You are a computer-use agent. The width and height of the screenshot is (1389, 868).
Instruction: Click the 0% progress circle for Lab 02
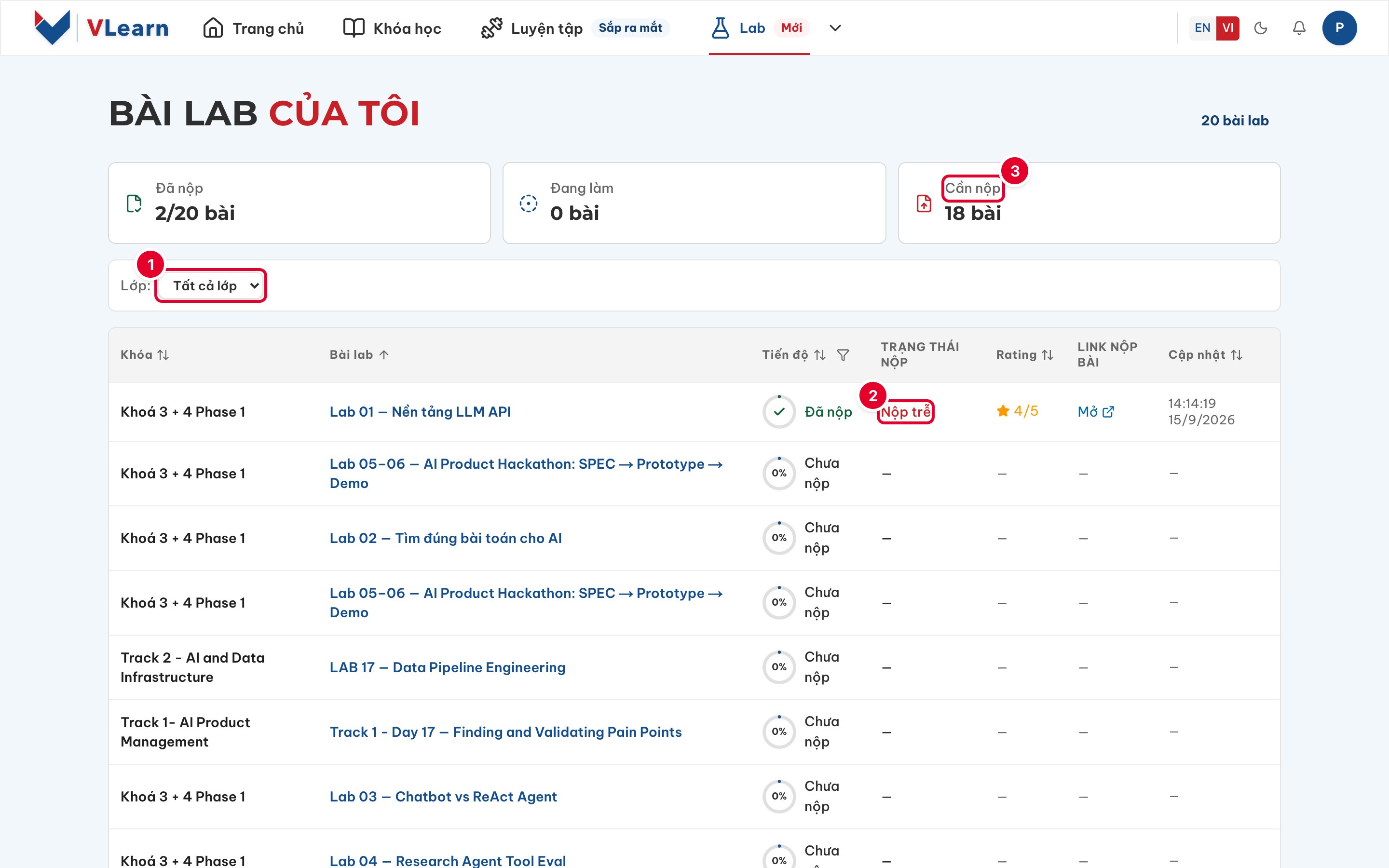point(779,538)
